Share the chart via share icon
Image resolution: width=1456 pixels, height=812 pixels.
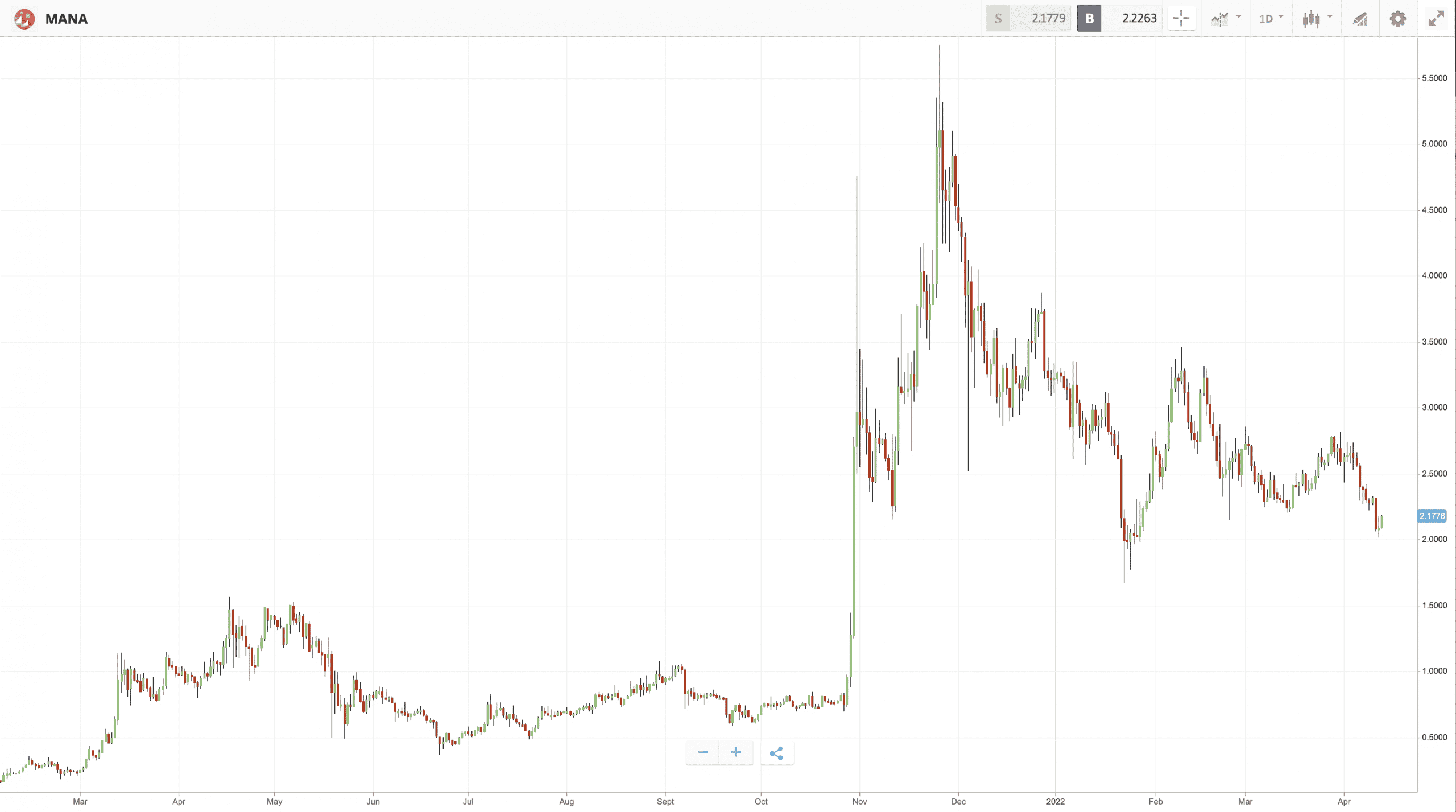(x=776, y=753)
